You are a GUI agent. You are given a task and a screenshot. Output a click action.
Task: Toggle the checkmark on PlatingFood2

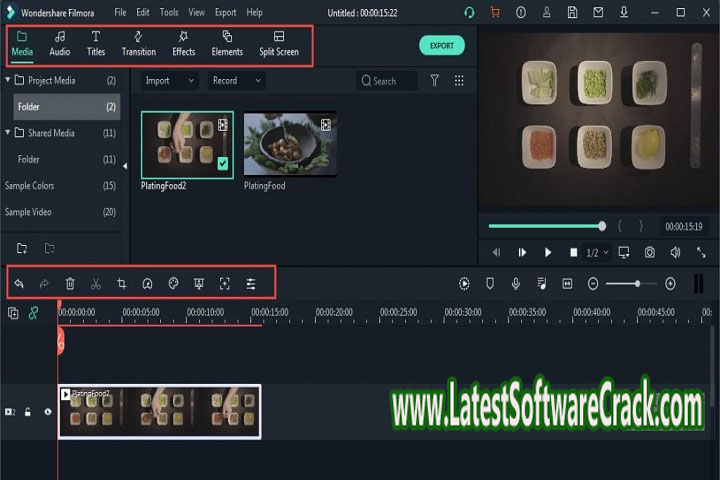223,163
